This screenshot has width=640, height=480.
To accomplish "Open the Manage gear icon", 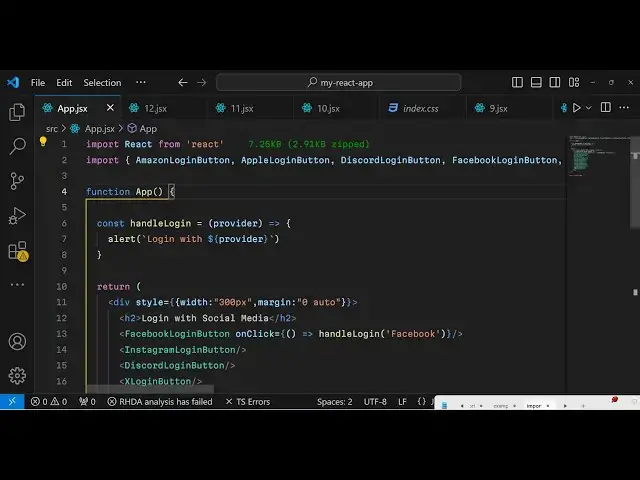I will (x=17, y=376).
